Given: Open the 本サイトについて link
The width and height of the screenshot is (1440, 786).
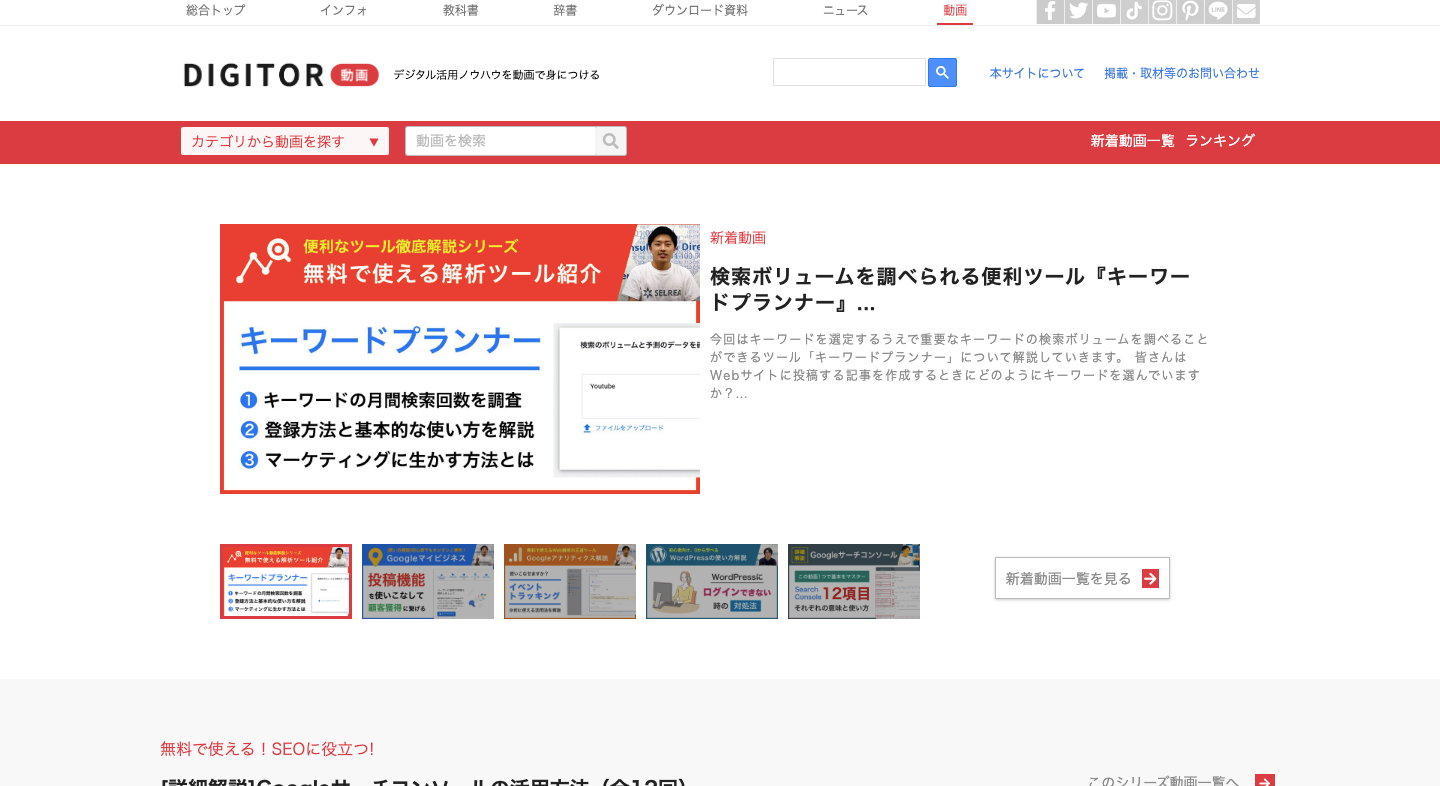Looking at the screenshot, I should tap(1037, 73).
